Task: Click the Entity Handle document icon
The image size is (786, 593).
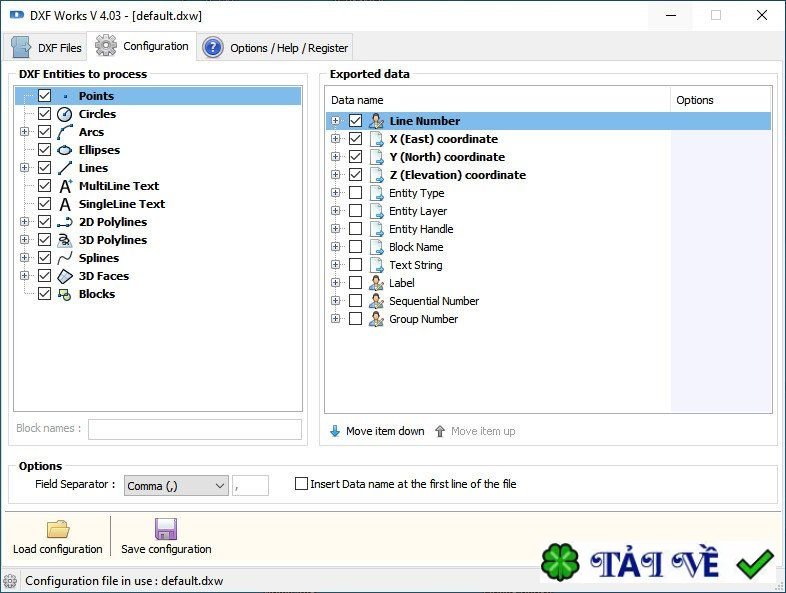Action: (x=376, y=229)
